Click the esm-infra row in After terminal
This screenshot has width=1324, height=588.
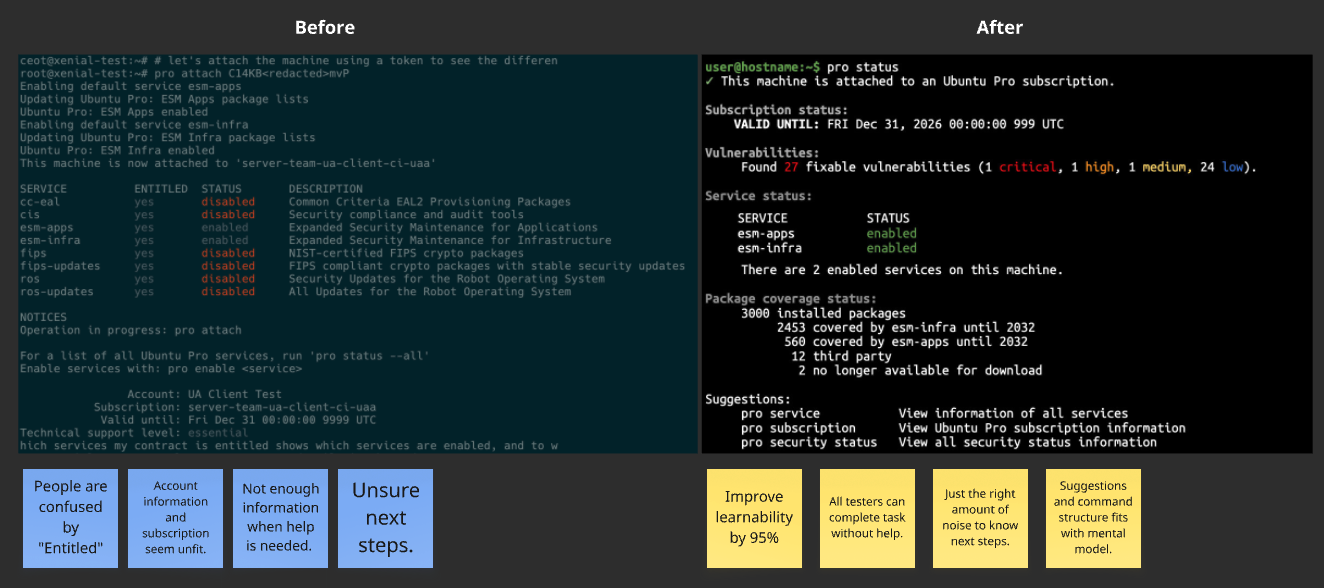[827, 248]
